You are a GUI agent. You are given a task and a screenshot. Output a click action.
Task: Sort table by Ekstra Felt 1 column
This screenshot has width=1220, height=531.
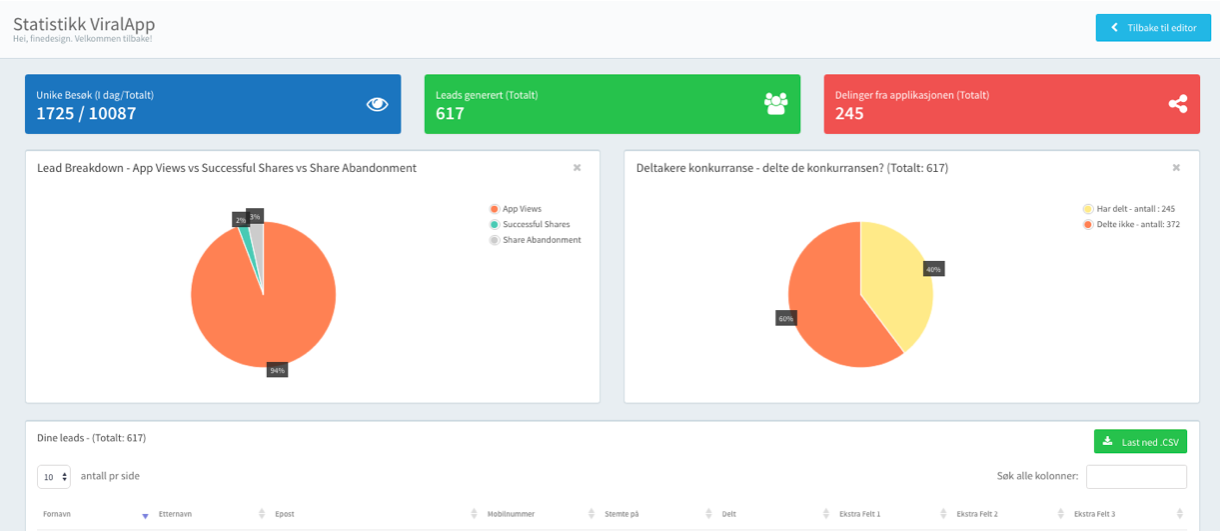pos(892,514)
